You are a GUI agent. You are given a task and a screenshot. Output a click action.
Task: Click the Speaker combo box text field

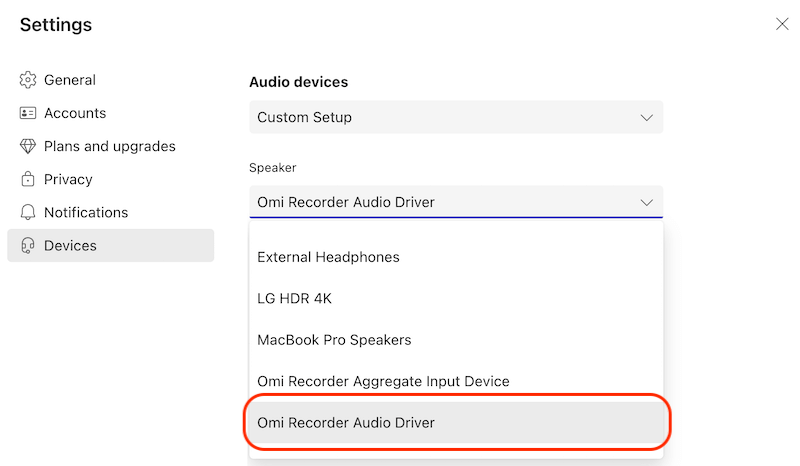(x=440, y=202)
